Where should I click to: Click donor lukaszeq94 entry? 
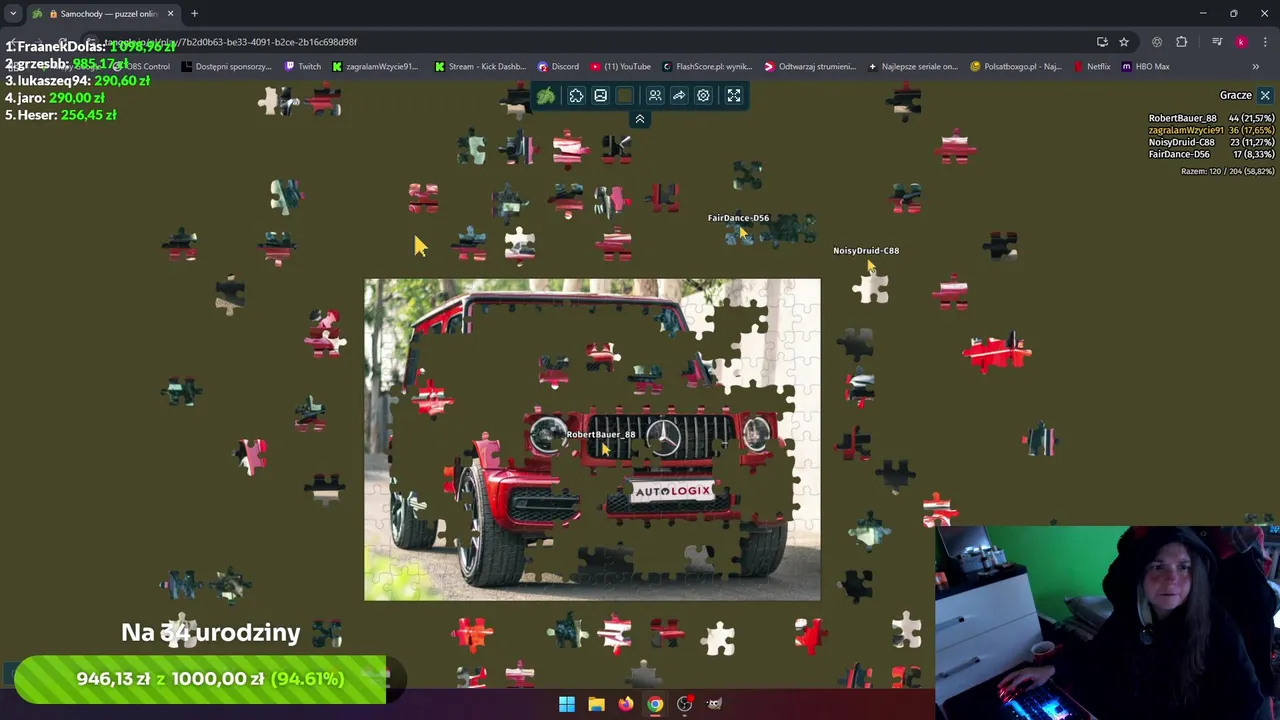77,80
